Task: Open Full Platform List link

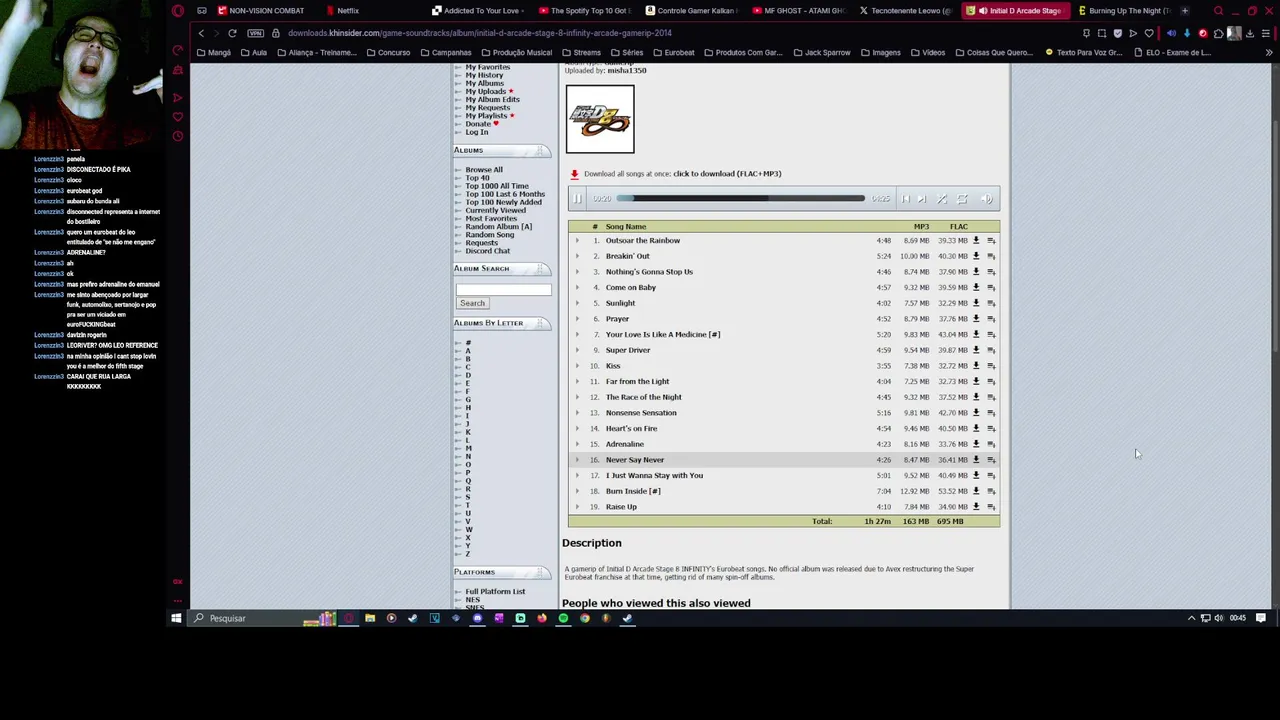Action: pyautogui.click(x=495, y=592)
